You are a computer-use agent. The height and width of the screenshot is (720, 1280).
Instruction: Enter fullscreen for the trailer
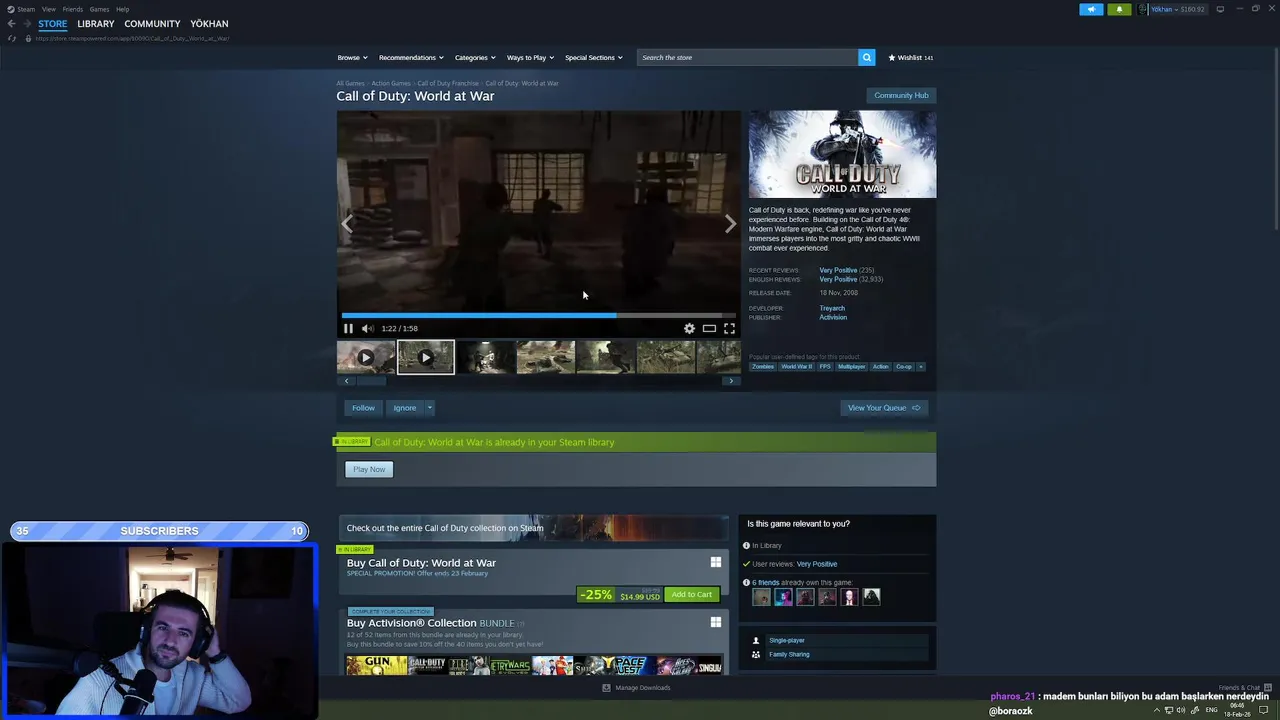point(729,328)
